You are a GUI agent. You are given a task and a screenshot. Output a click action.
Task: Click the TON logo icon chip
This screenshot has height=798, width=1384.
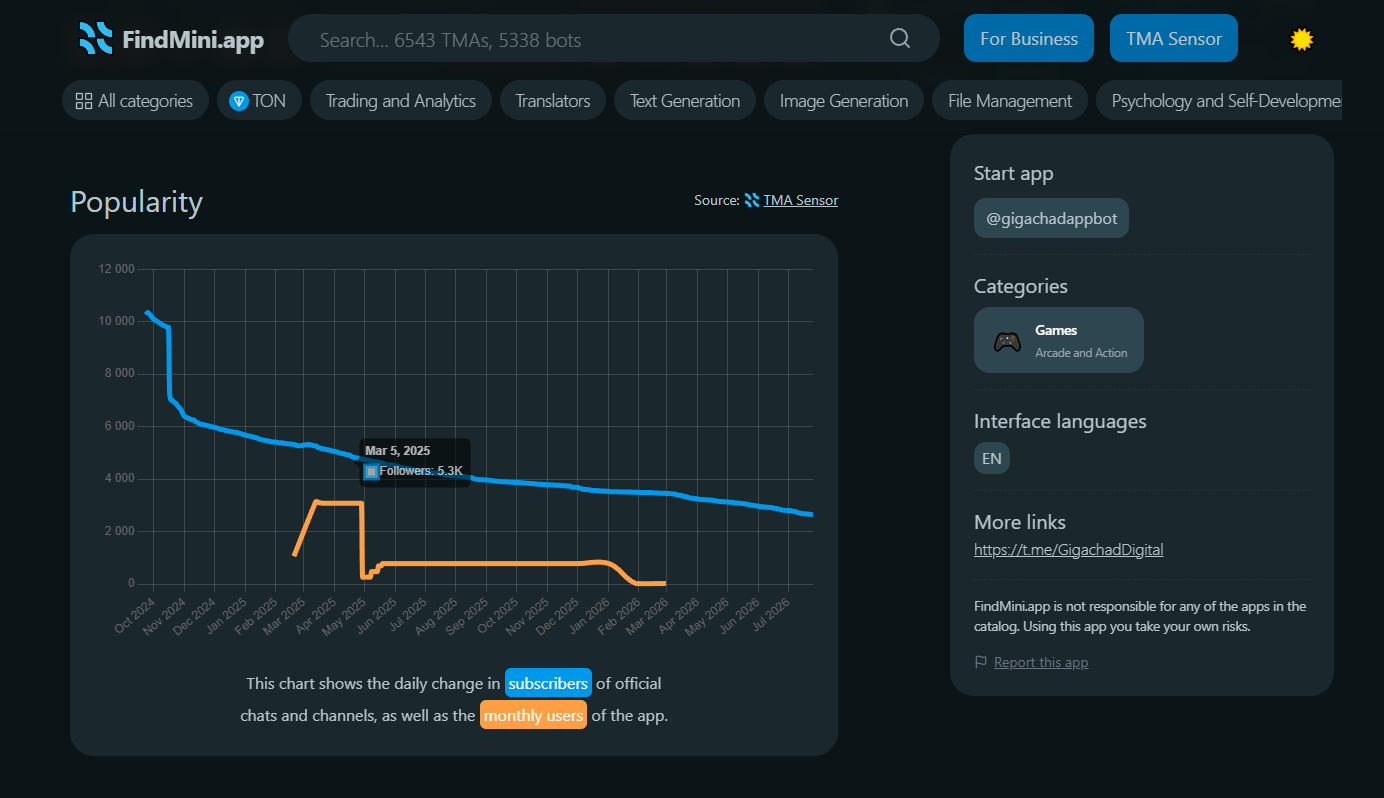click(x=239, y=101)
